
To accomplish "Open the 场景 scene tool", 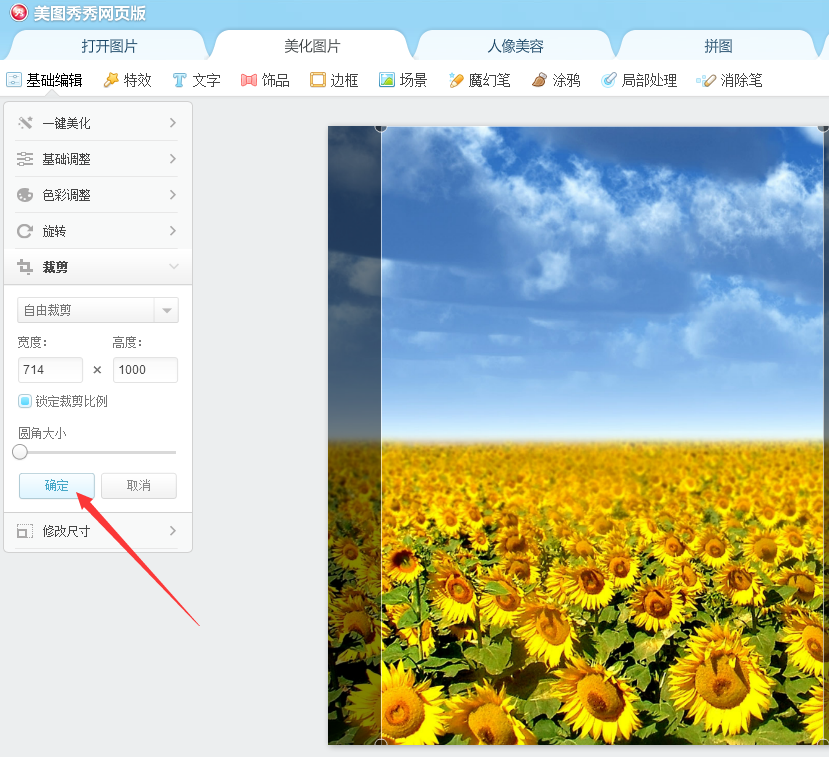I will point(403,80).
